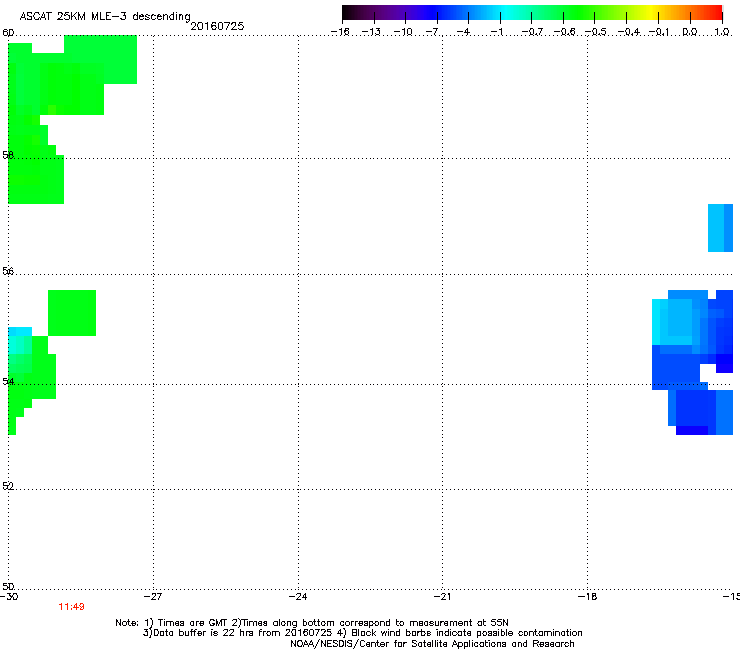
Task: Click the note line starting "Note: 1) Times are GMT"
Action: click(x=312, y=623)
